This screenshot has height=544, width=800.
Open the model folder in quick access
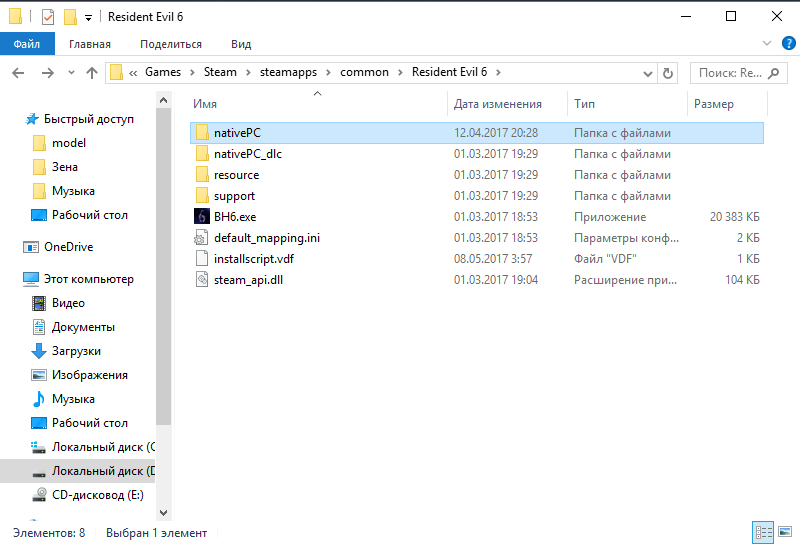click(60, 143)
